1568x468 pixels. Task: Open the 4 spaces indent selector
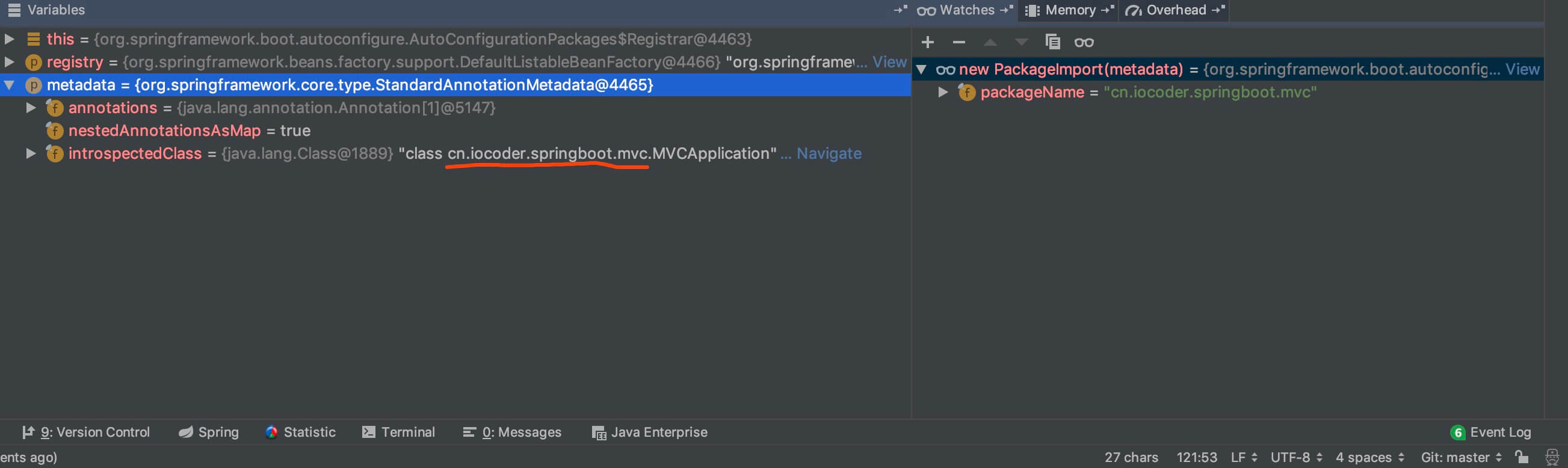point(1369,457)
